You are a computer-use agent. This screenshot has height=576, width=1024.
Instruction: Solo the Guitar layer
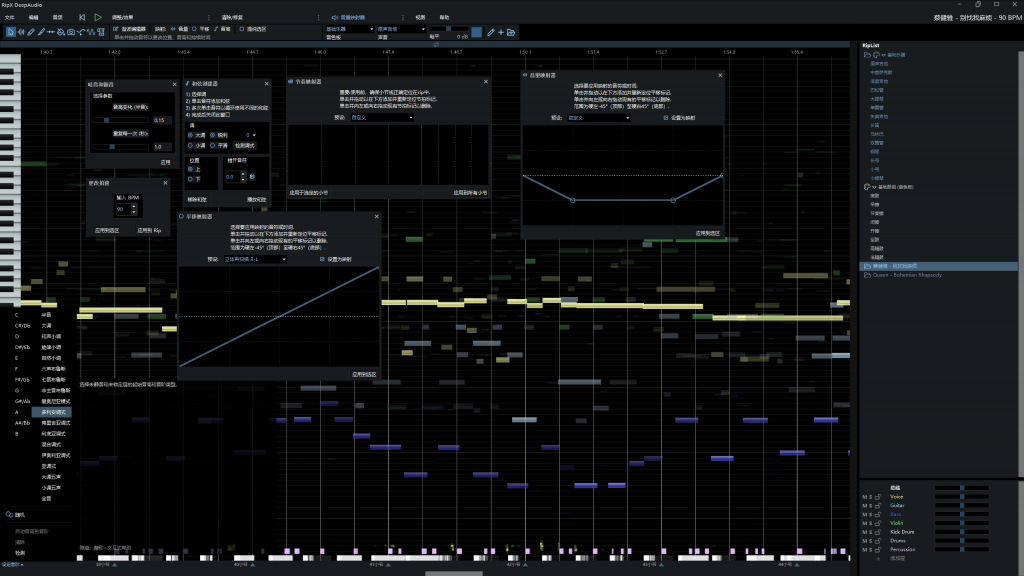[870, 505]
